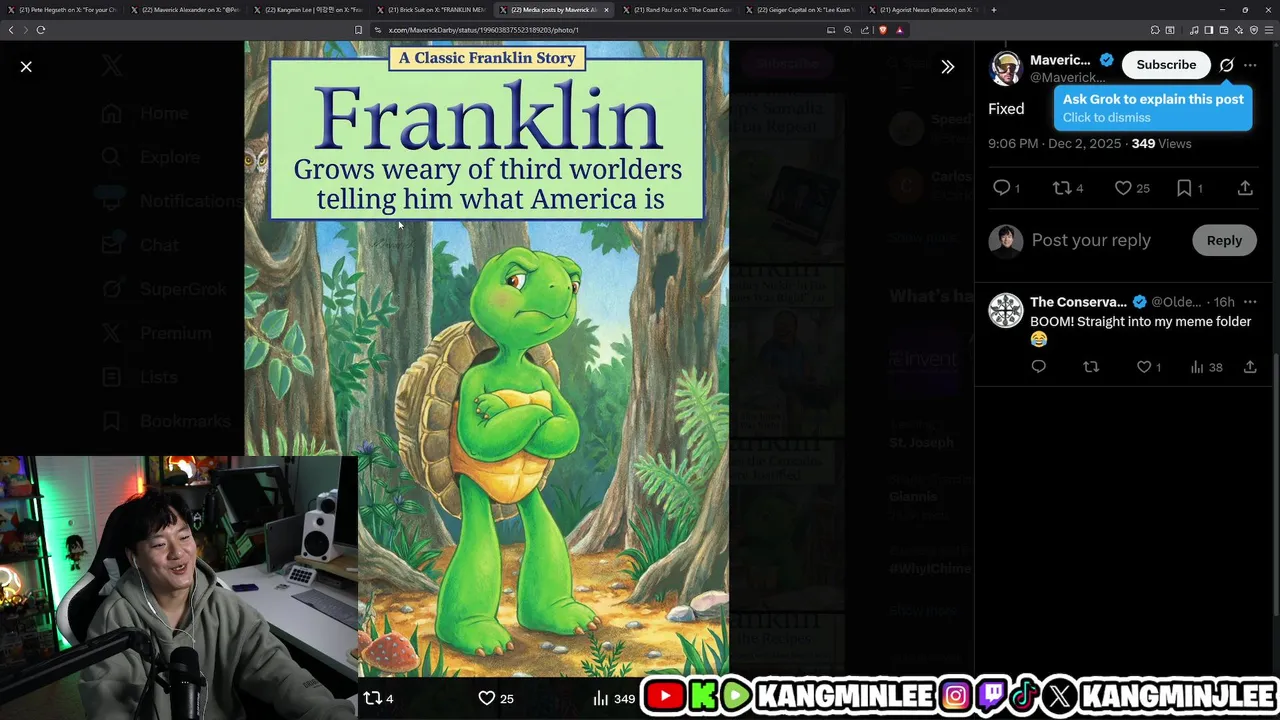Click the heart icon under the photo
This screenshot has width=1280, height=720.
(487, 698)
